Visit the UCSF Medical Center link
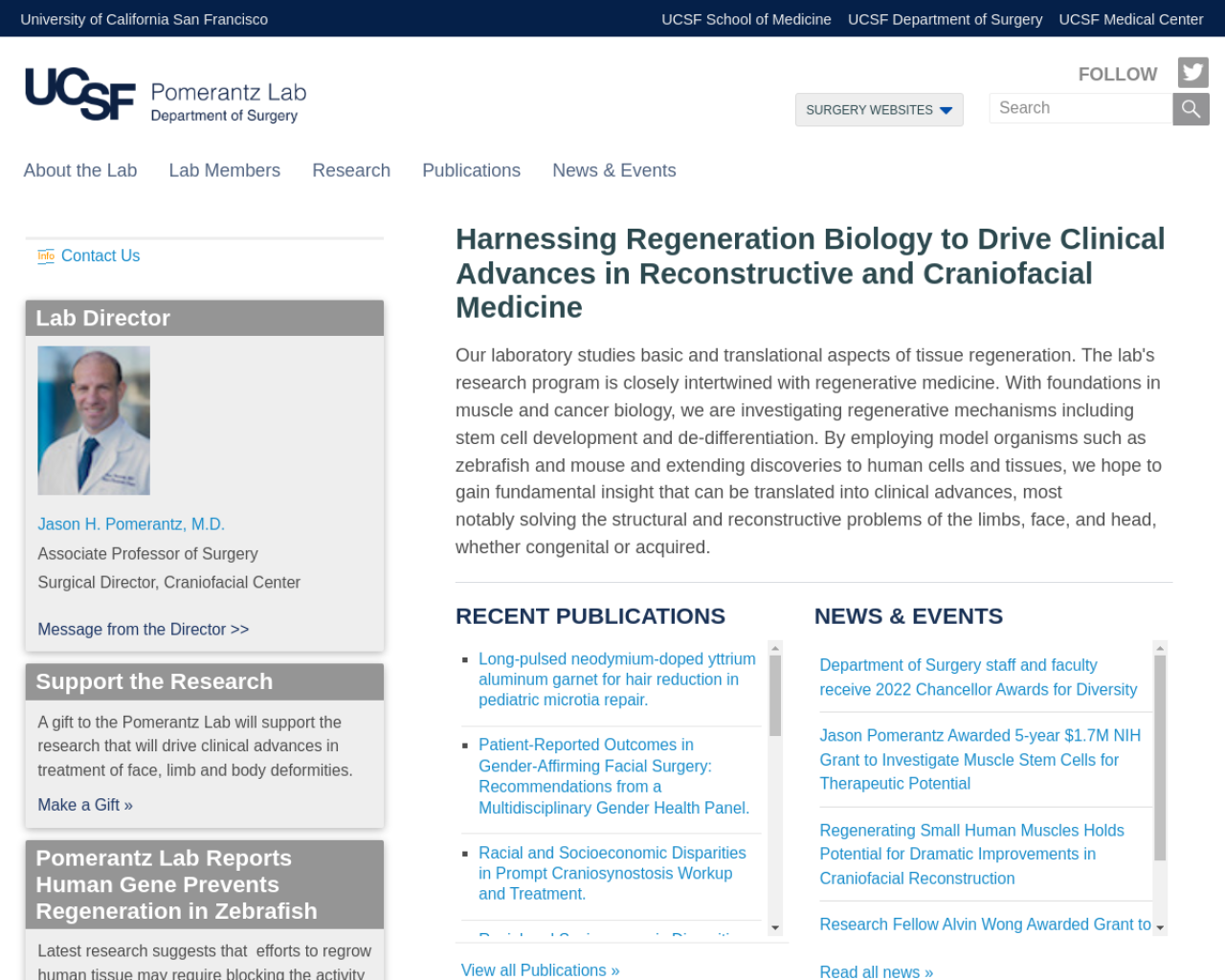1225x980 pixels. pyautogui.click(x=1131, y=19)
